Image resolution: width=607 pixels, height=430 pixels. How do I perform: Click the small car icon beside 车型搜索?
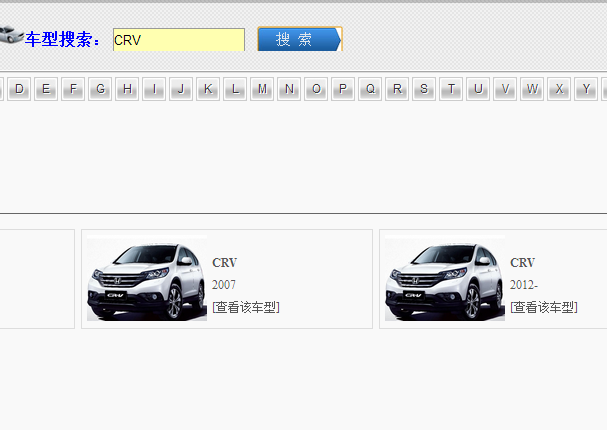point(11,34)
